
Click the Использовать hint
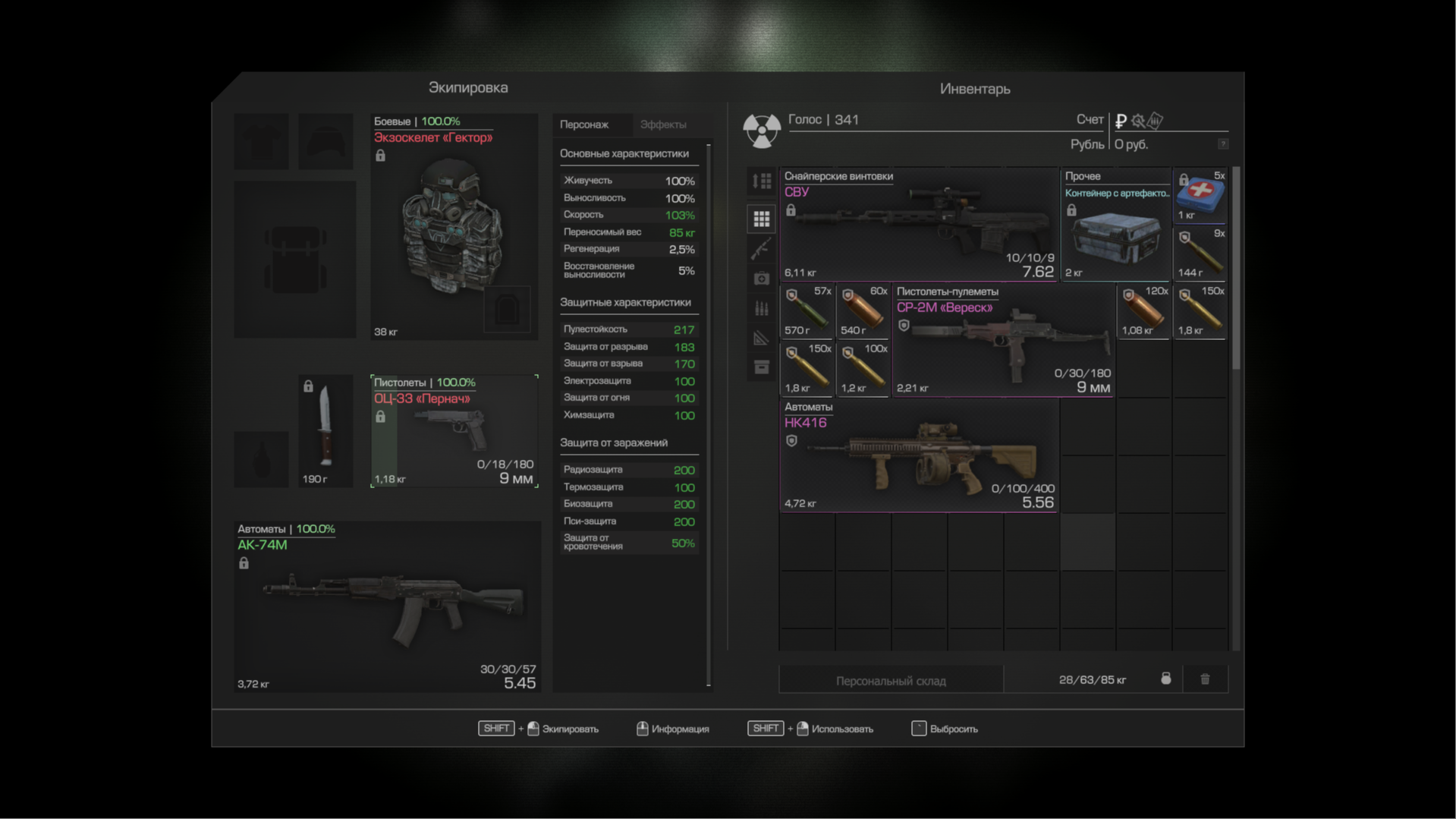[x=810, y=729]
